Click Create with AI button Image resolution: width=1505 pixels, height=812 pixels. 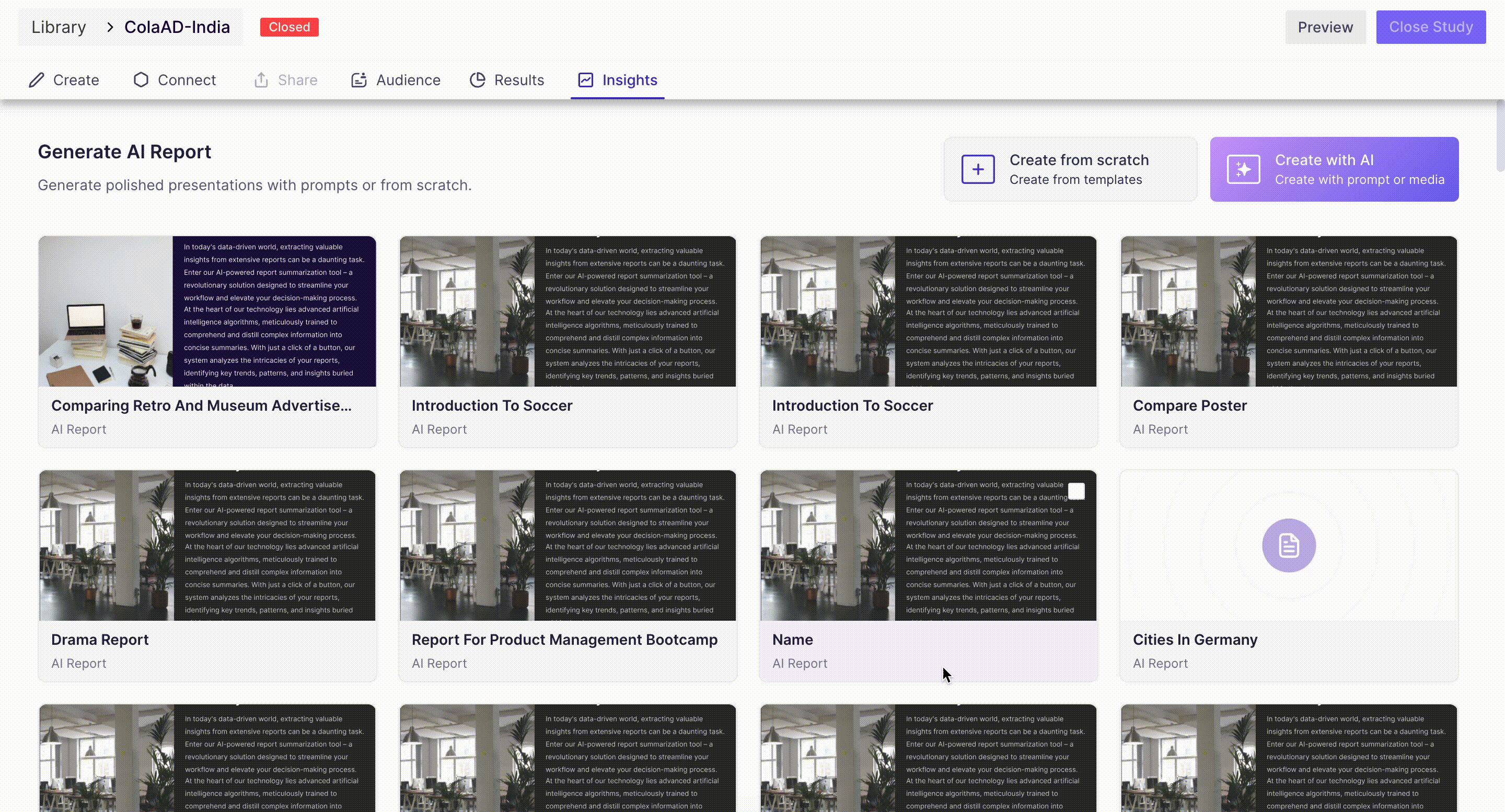(1335, 169)
